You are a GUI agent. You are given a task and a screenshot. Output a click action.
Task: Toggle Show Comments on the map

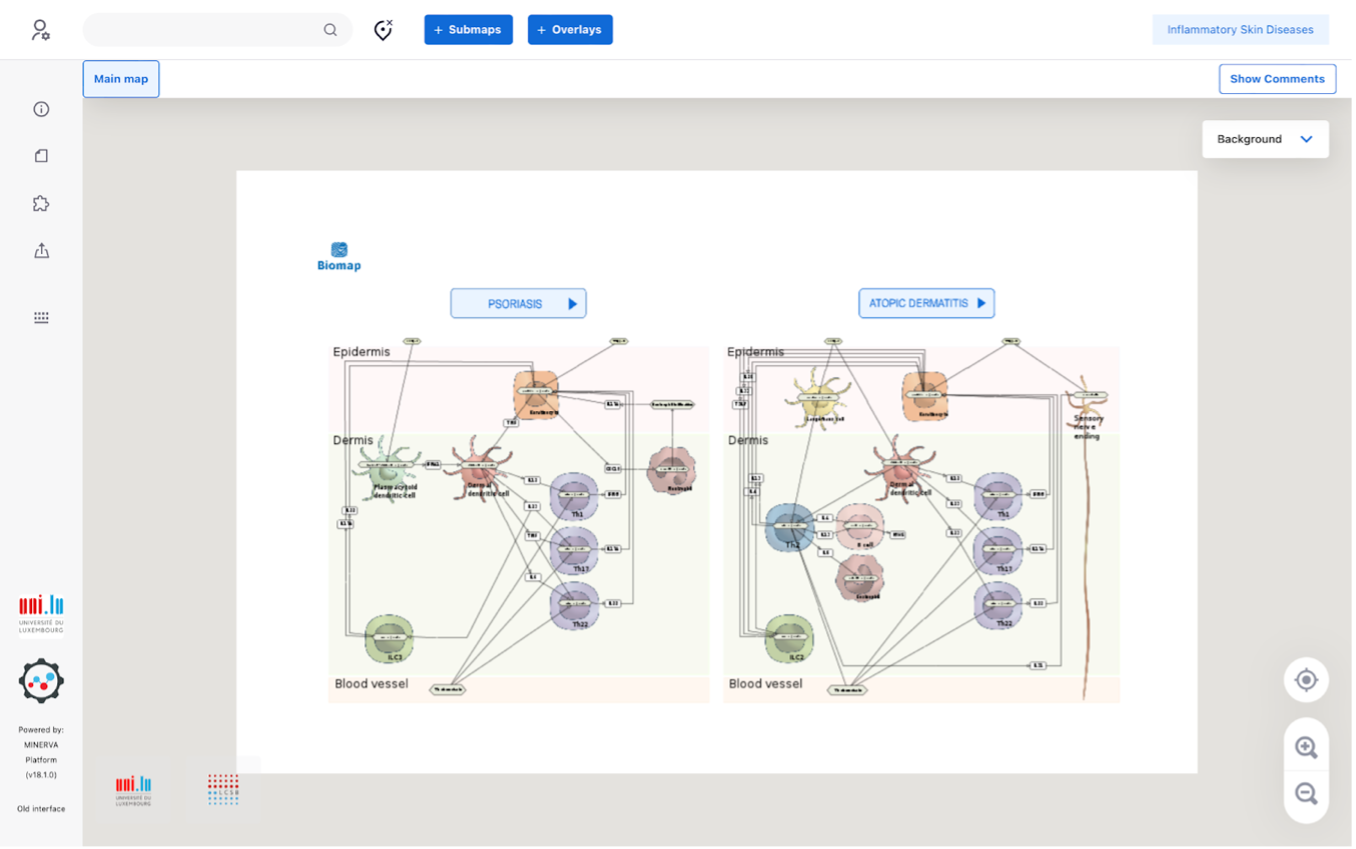(1277, 79)
